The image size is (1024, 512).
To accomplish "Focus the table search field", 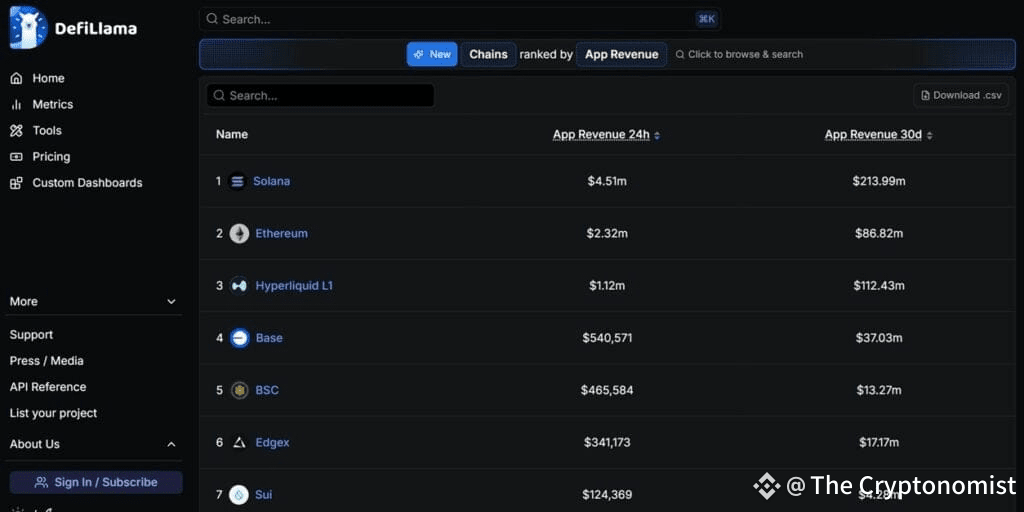I will click(320, 95).
